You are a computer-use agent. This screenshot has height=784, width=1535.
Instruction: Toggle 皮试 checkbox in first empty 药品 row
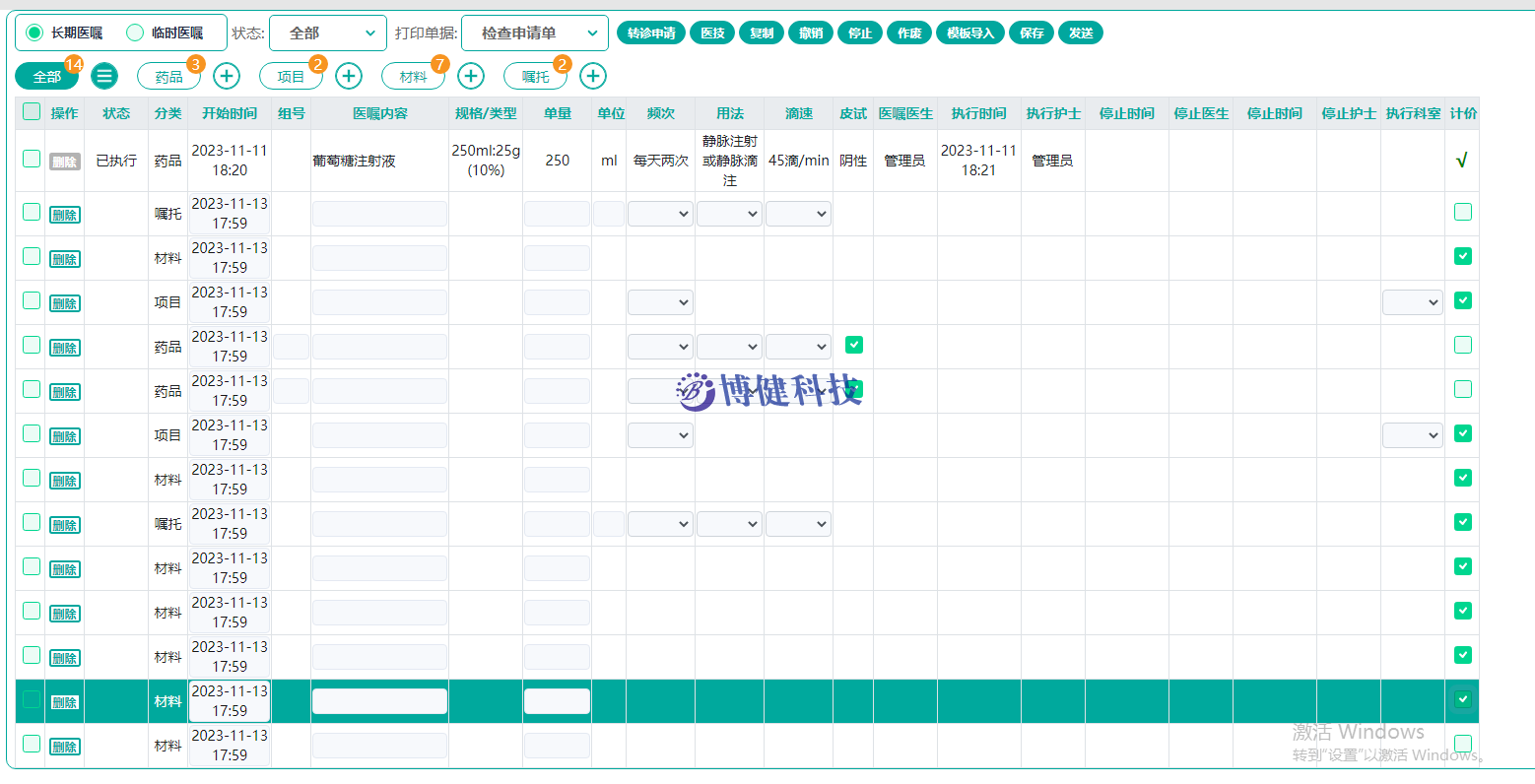(x=854, y=345)
